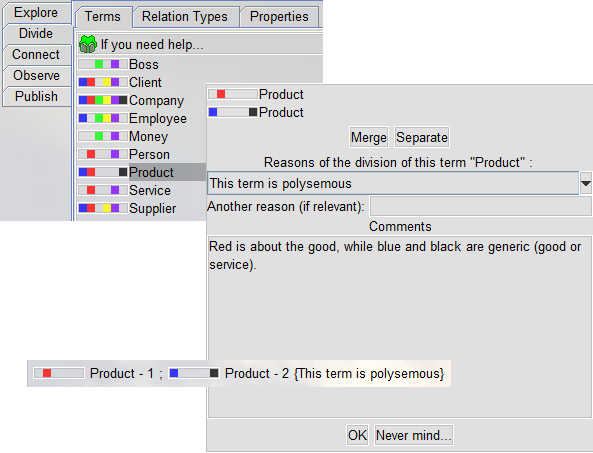Click Supplier row color bar
Image resolution: width=593 pixels, height=453 pixels.
pos(103,208)
